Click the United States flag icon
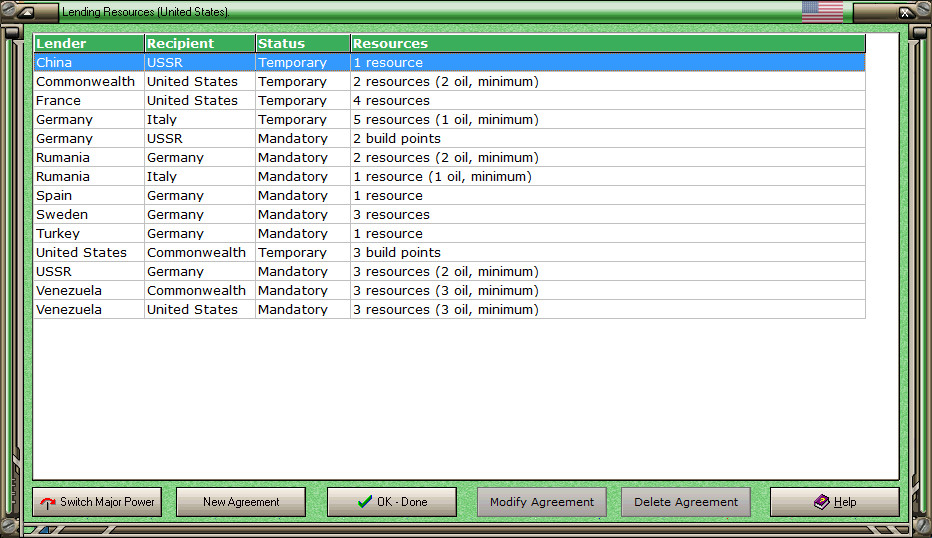Viewport: 932px width, 538px height. (822, 11)
